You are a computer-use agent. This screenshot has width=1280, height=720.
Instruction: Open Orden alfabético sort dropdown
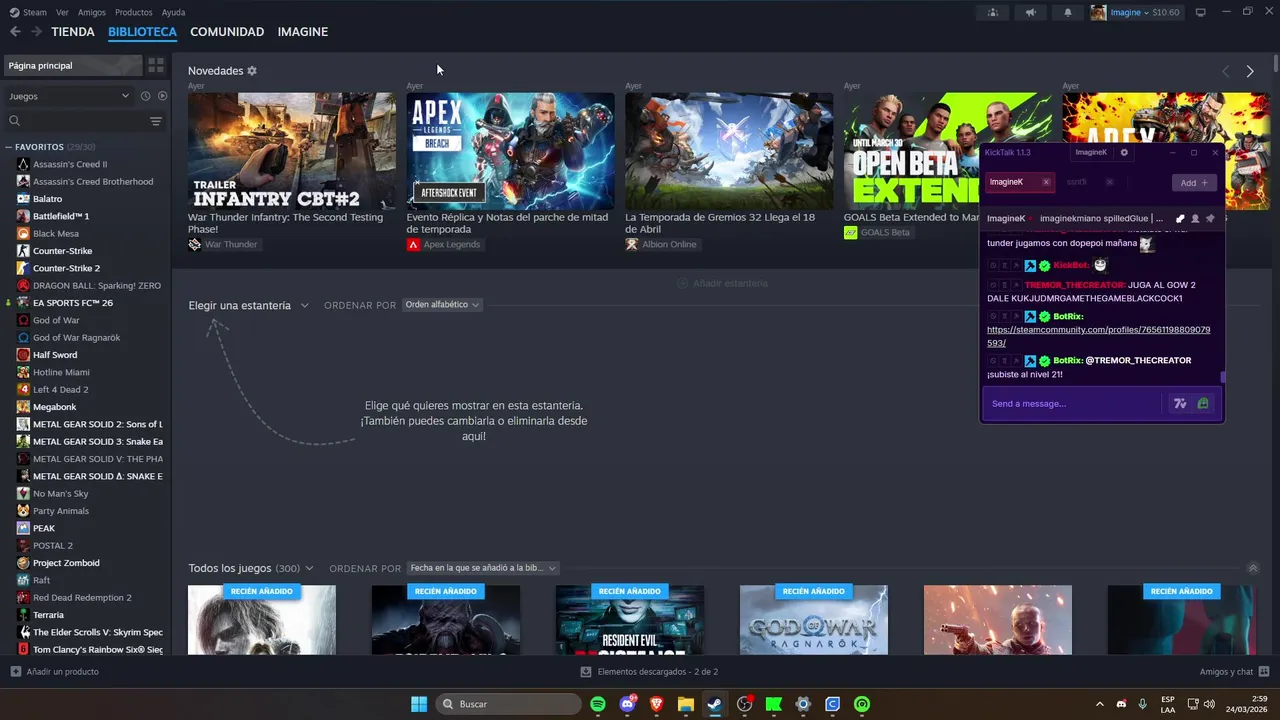point(442,305)
